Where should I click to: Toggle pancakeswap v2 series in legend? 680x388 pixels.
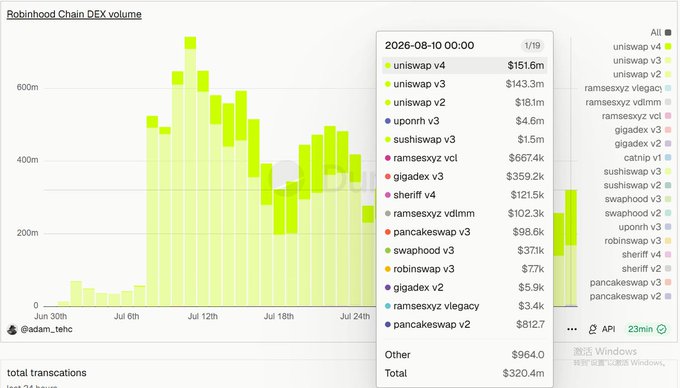click(631, 296)
